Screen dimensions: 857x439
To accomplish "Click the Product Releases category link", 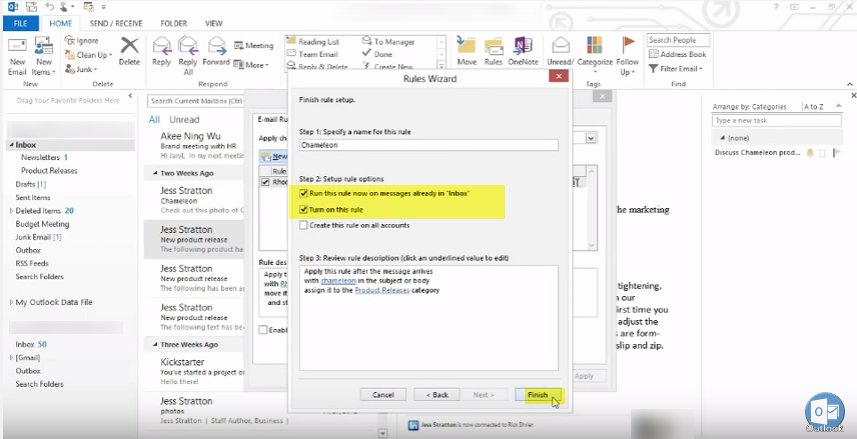I will click(x=382, y=290).
